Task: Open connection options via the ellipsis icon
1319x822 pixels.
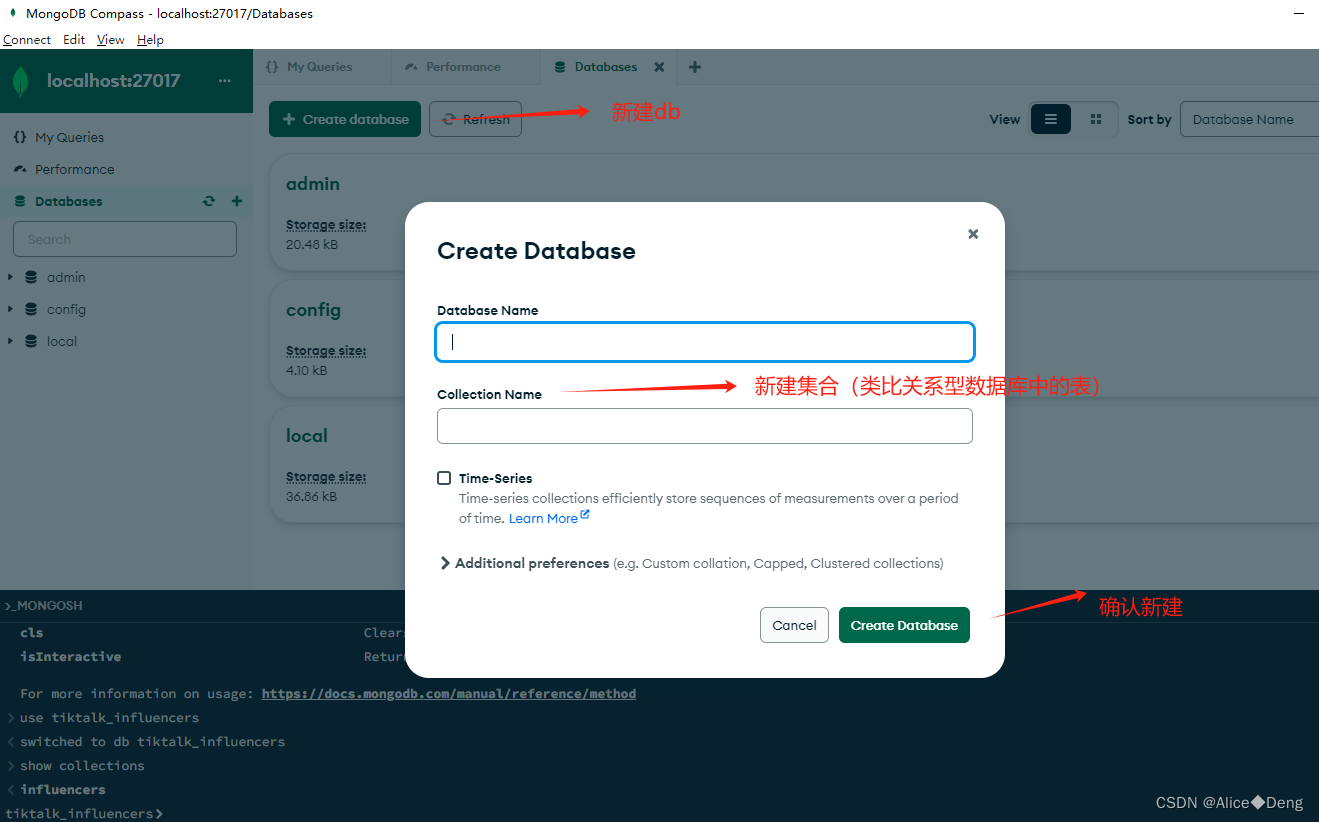Action: coord(224,82)
